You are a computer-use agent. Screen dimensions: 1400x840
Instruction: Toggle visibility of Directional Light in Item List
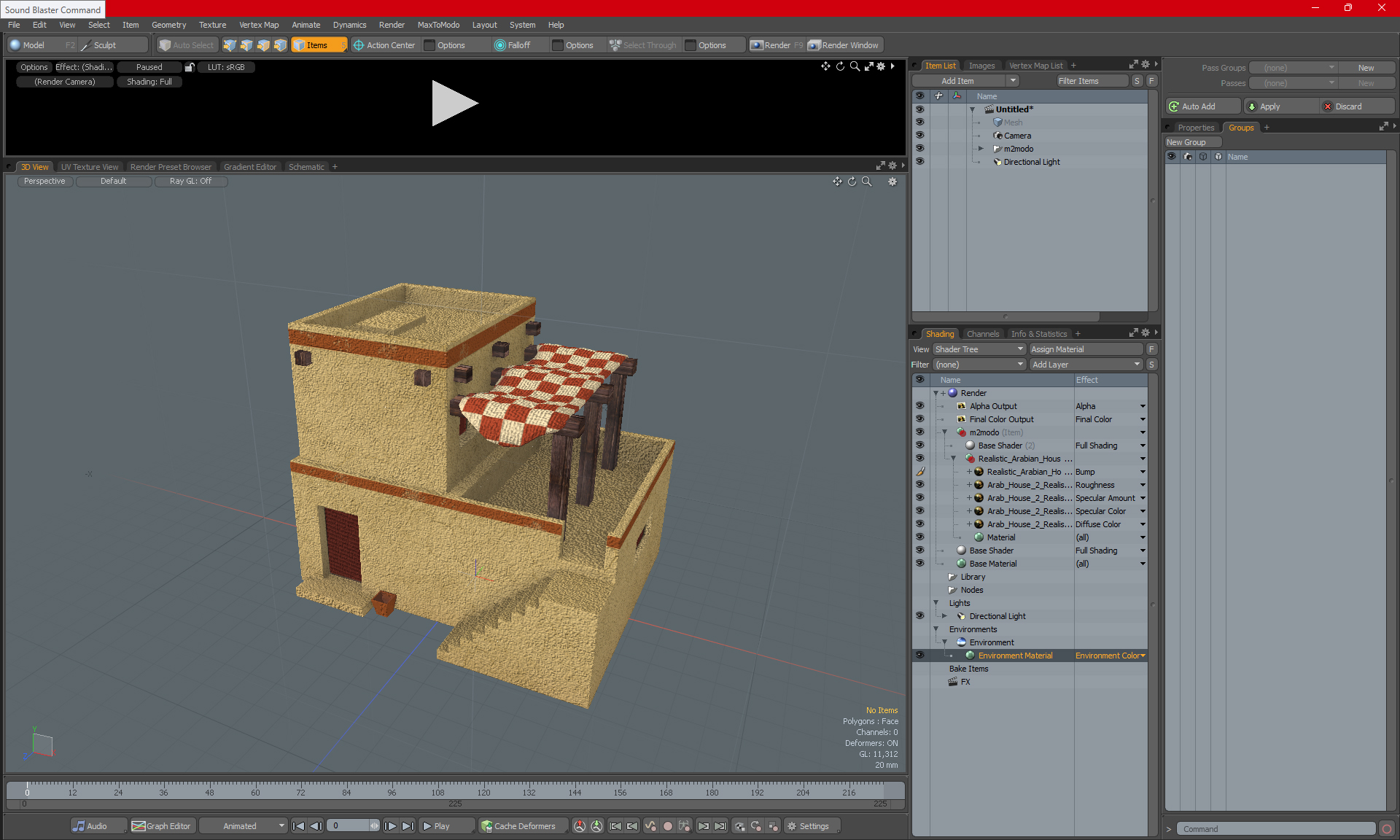(x=919, y=161)
